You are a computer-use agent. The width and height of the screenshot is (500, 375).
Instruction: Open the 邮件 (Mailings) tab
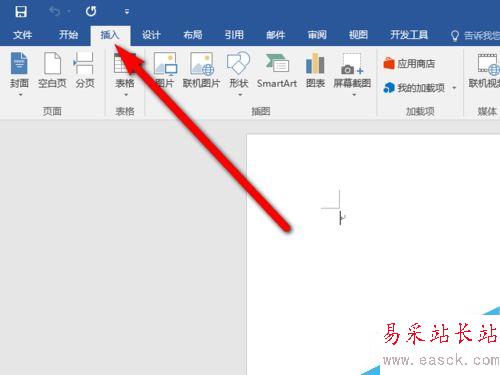pos(276,35)
